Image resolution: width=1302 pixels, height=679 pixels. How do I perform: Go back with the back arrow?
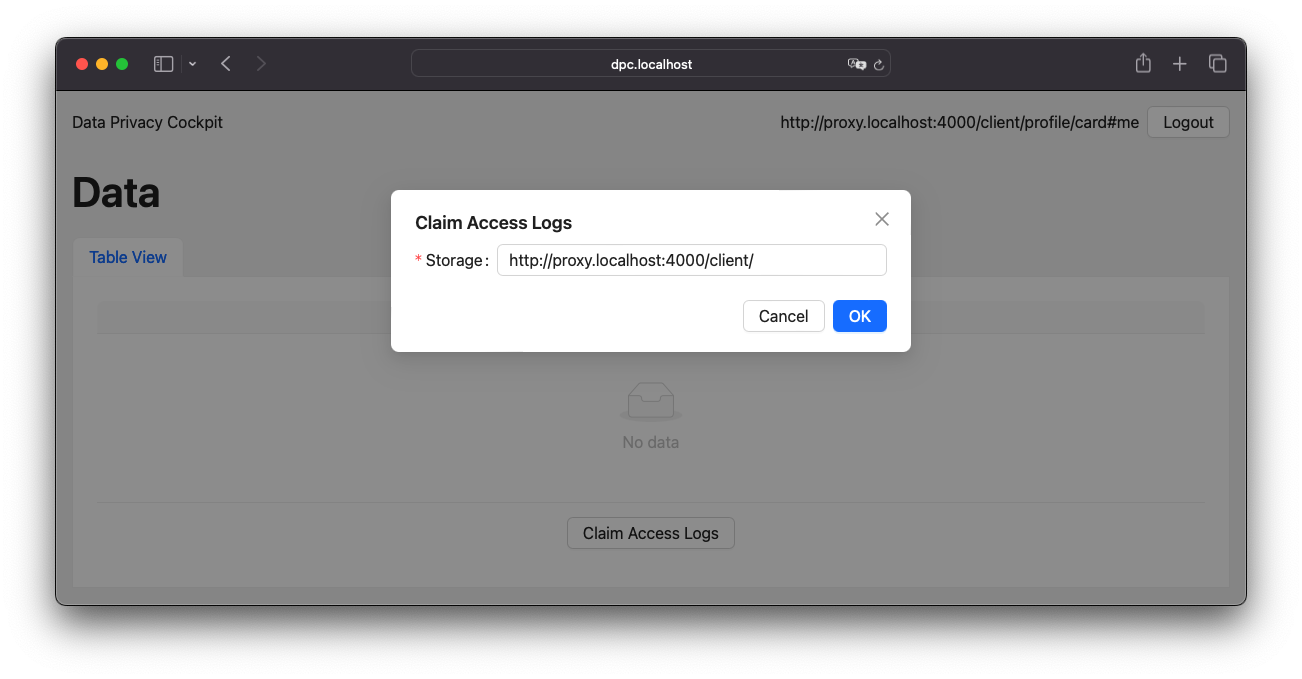click(x=226, y=64)
